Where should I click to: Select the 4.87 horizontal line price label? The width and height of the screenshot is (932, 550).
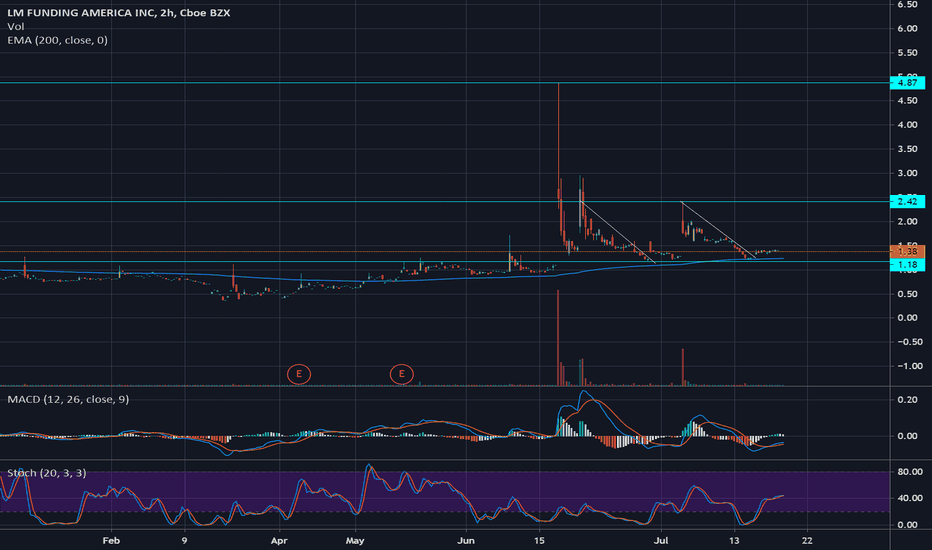907,83
